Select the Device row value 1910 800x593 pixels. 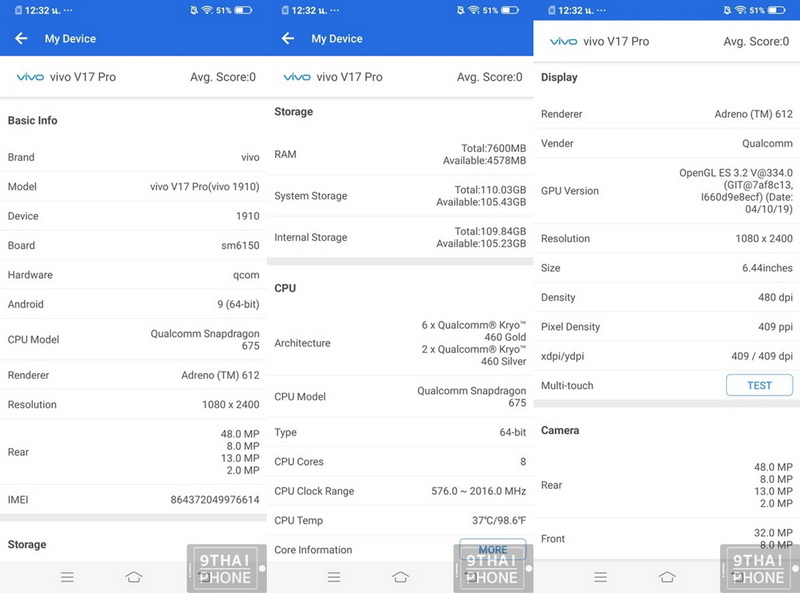pyautogui.click(x=248, y=216)
